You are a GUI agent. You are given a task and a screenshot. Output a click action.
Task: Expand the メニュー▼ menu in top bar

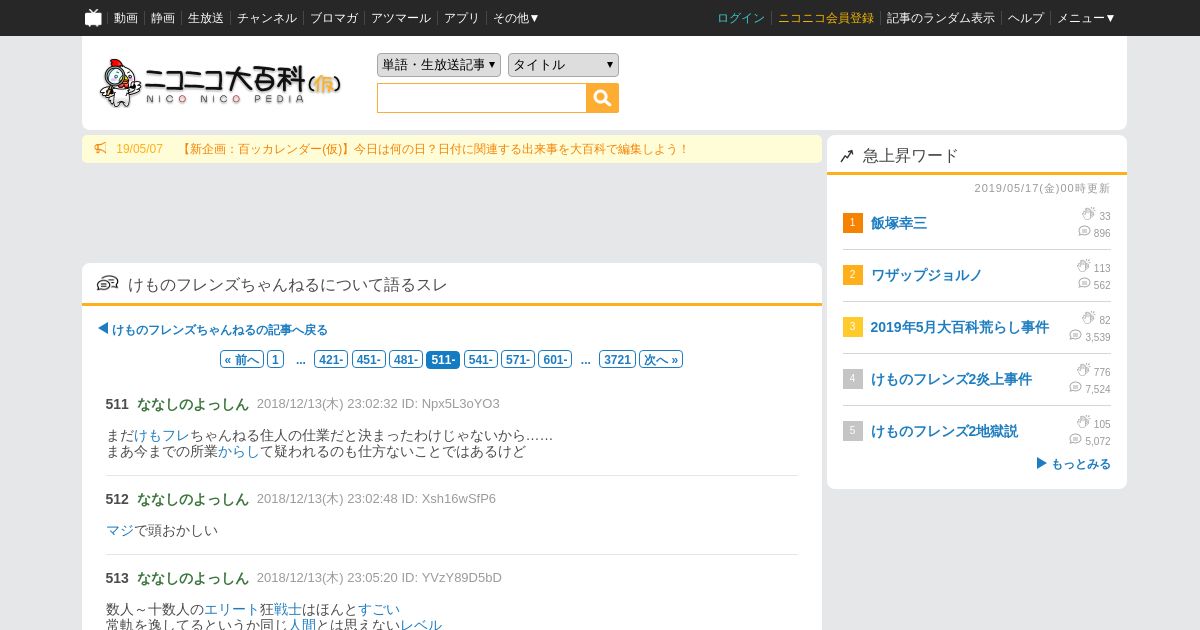tap(1086, 18)
